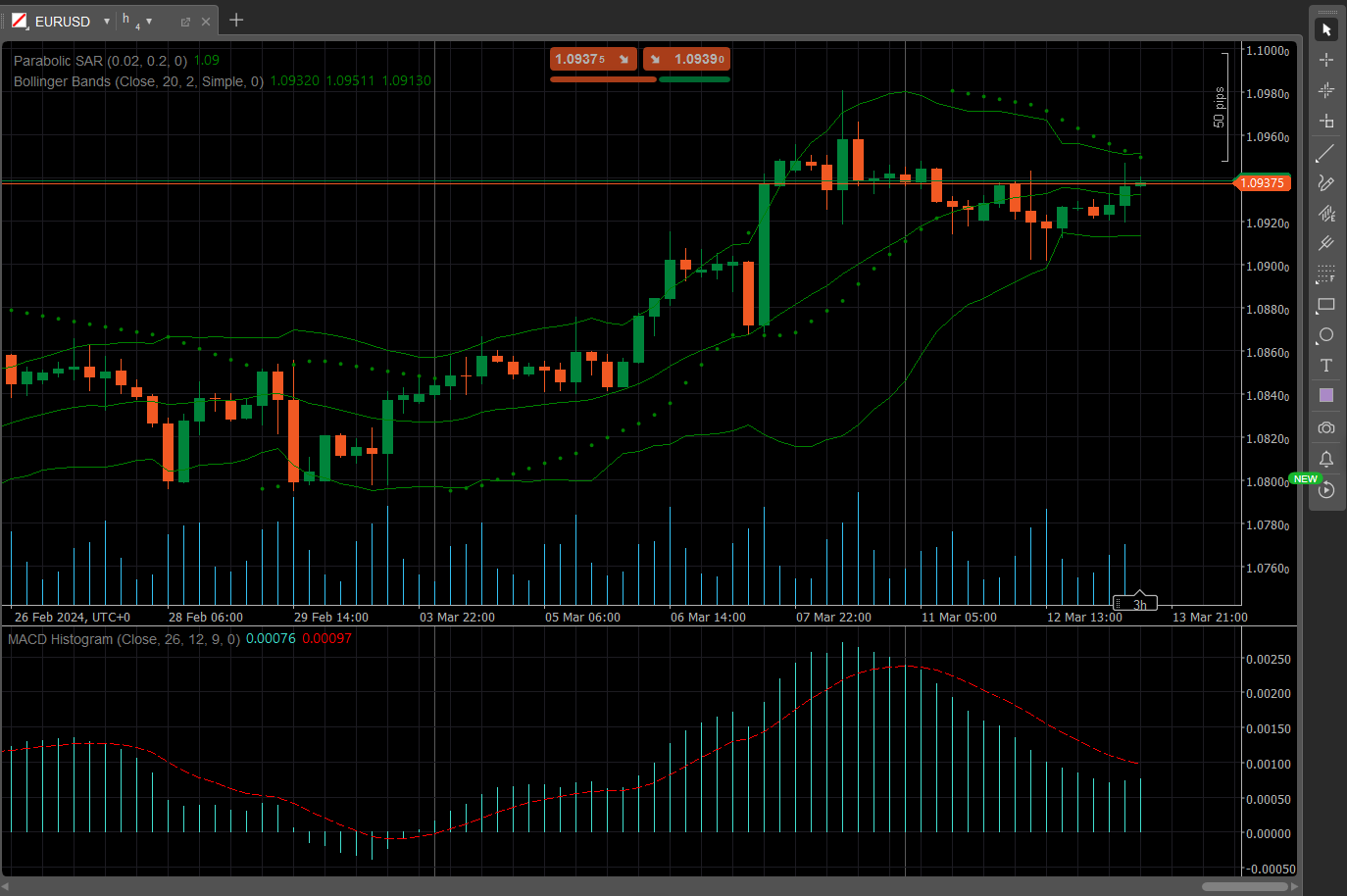The height and width of the screenshot is (896, 1347).
Task: Activate the crosshair tool
Action: coord(1326,60)
